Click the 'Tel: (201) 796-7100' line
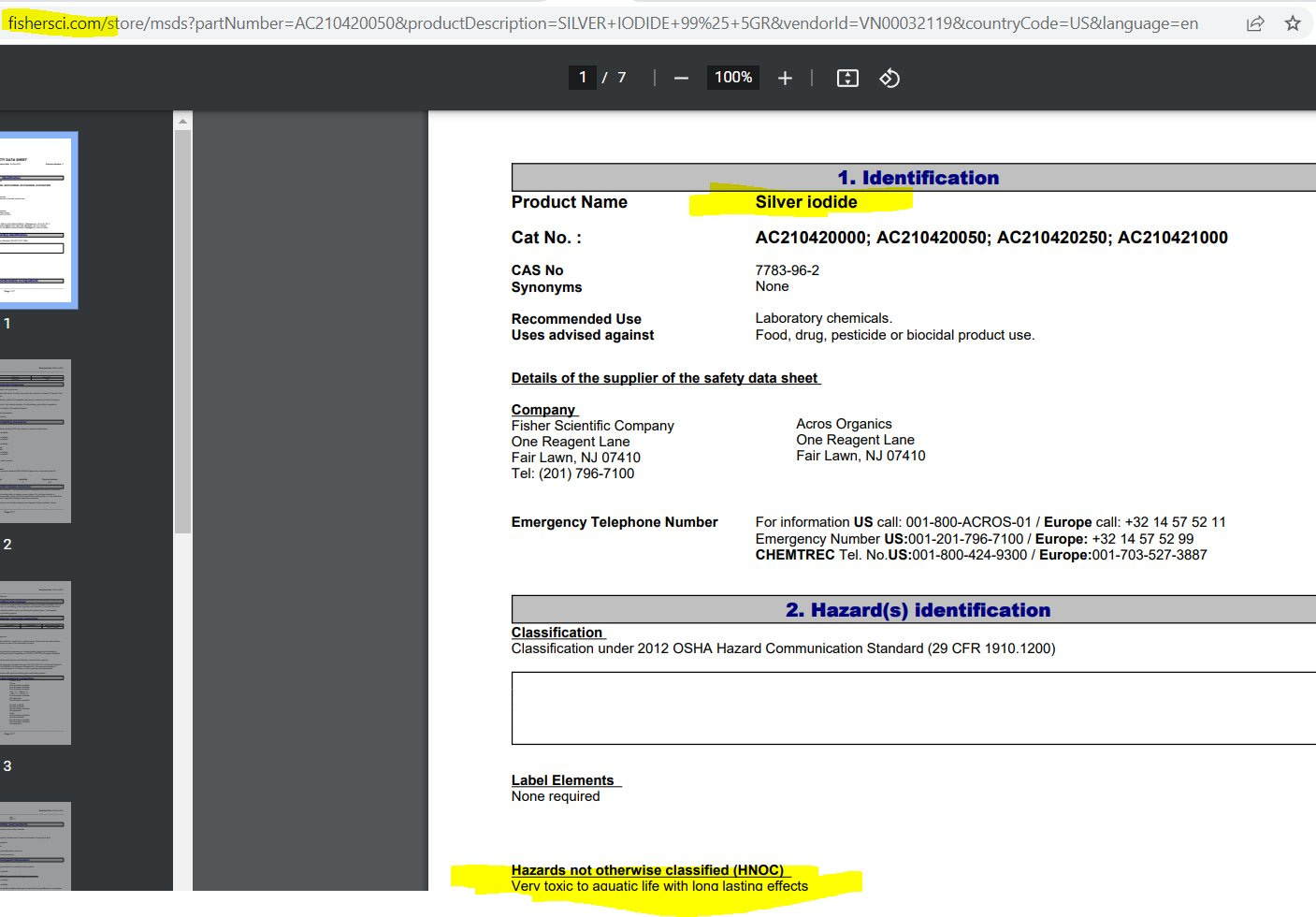The image size is (1316, 917). pyautogui.click(x=572, y=473)
